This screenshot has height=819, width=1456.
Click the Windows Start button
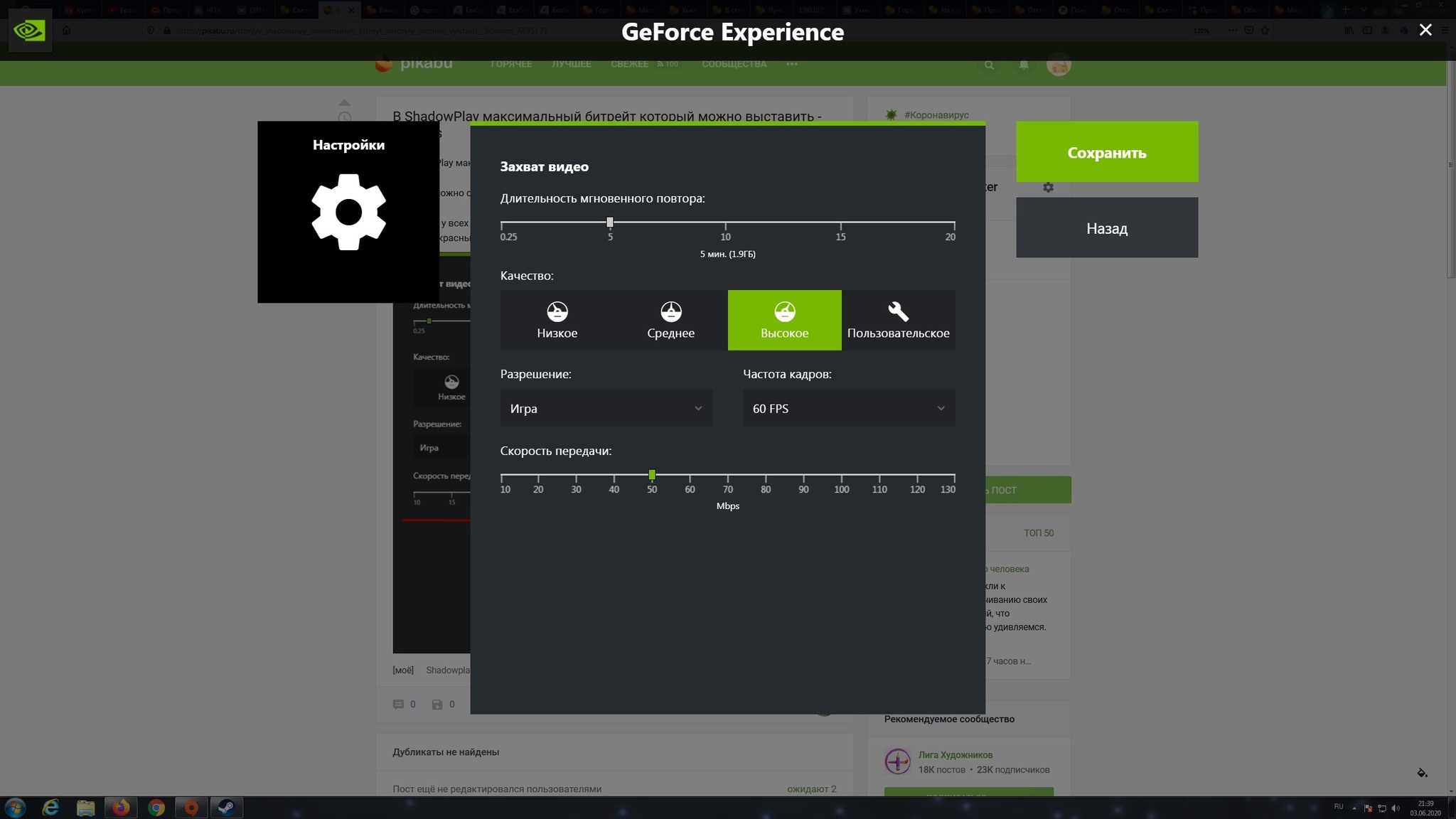[x=16, y=808]
